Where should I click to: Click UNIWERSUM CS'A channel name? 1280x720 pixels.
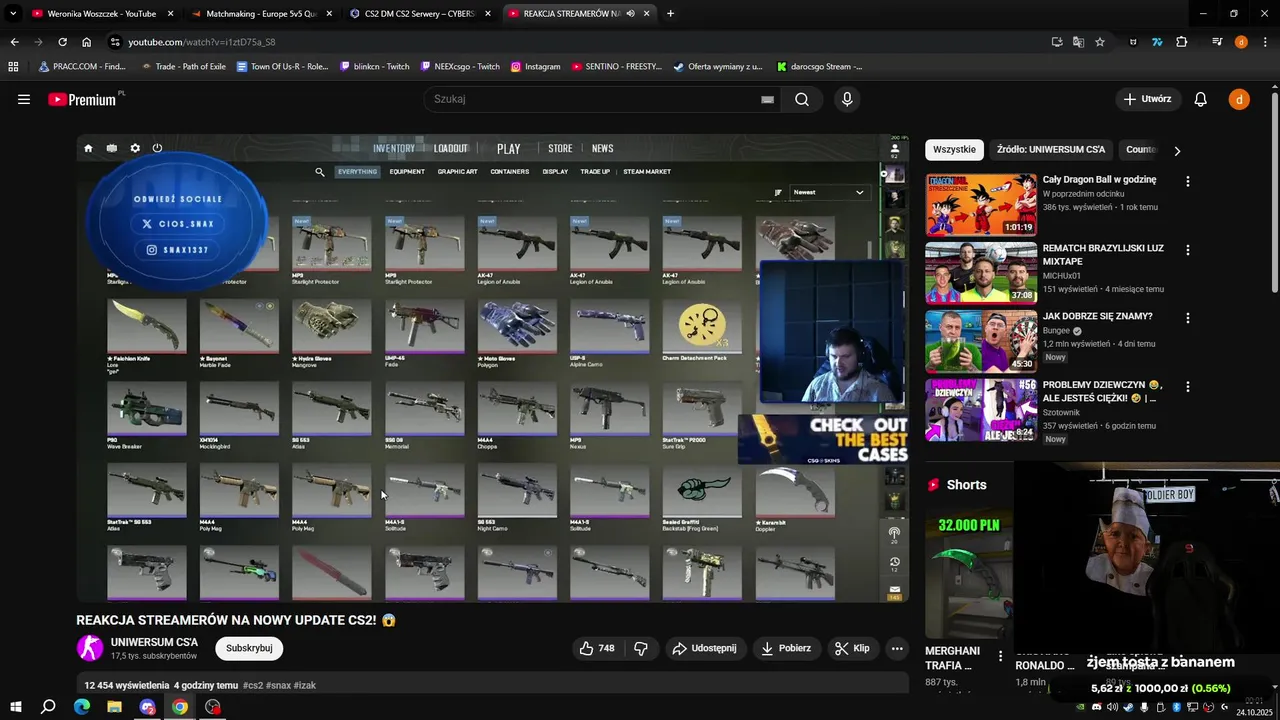154,642
